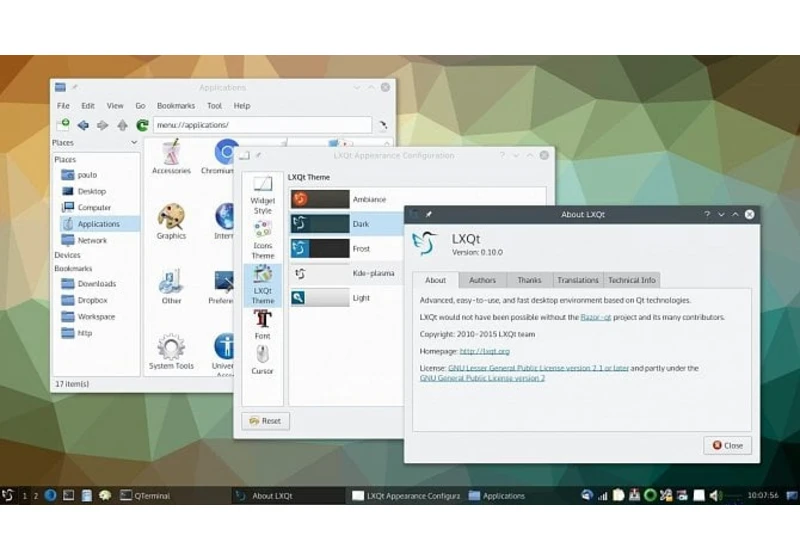Select the Frost theme
The height and width of the screenshot is (560, 800).
point(347,248)
